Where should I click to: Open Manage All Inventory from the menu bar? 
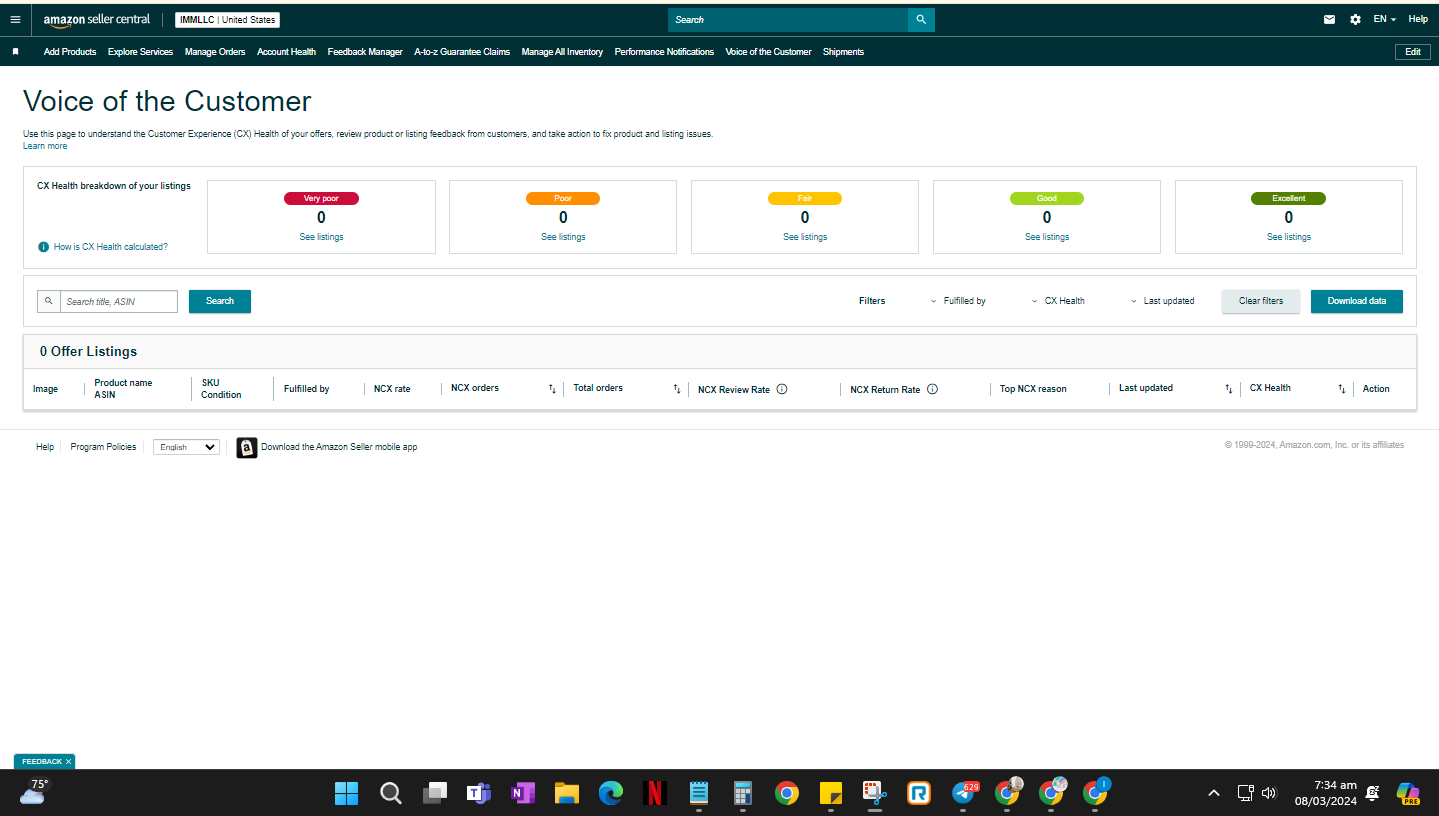click(x=562, y=52)
